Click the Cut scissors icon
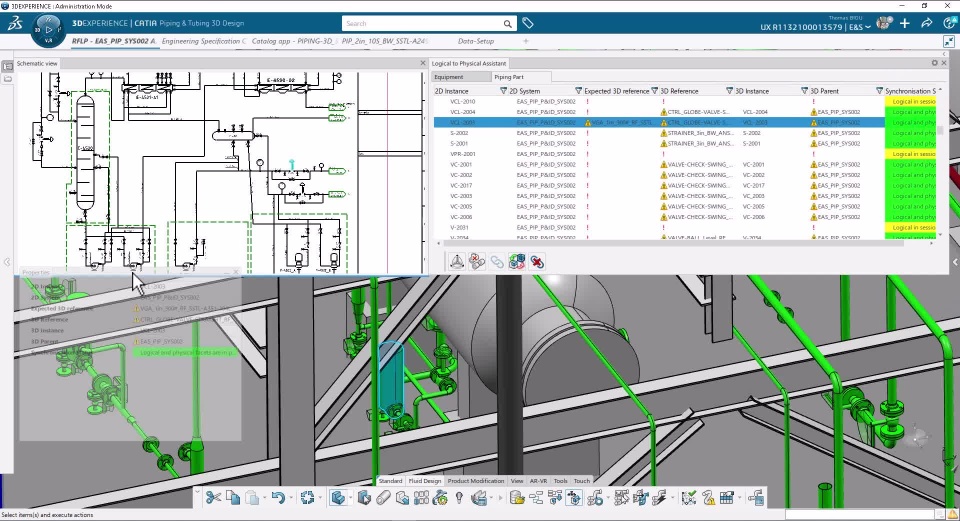Image resolution: width=960 pixels, height=521 pixels. coord(213,498)
